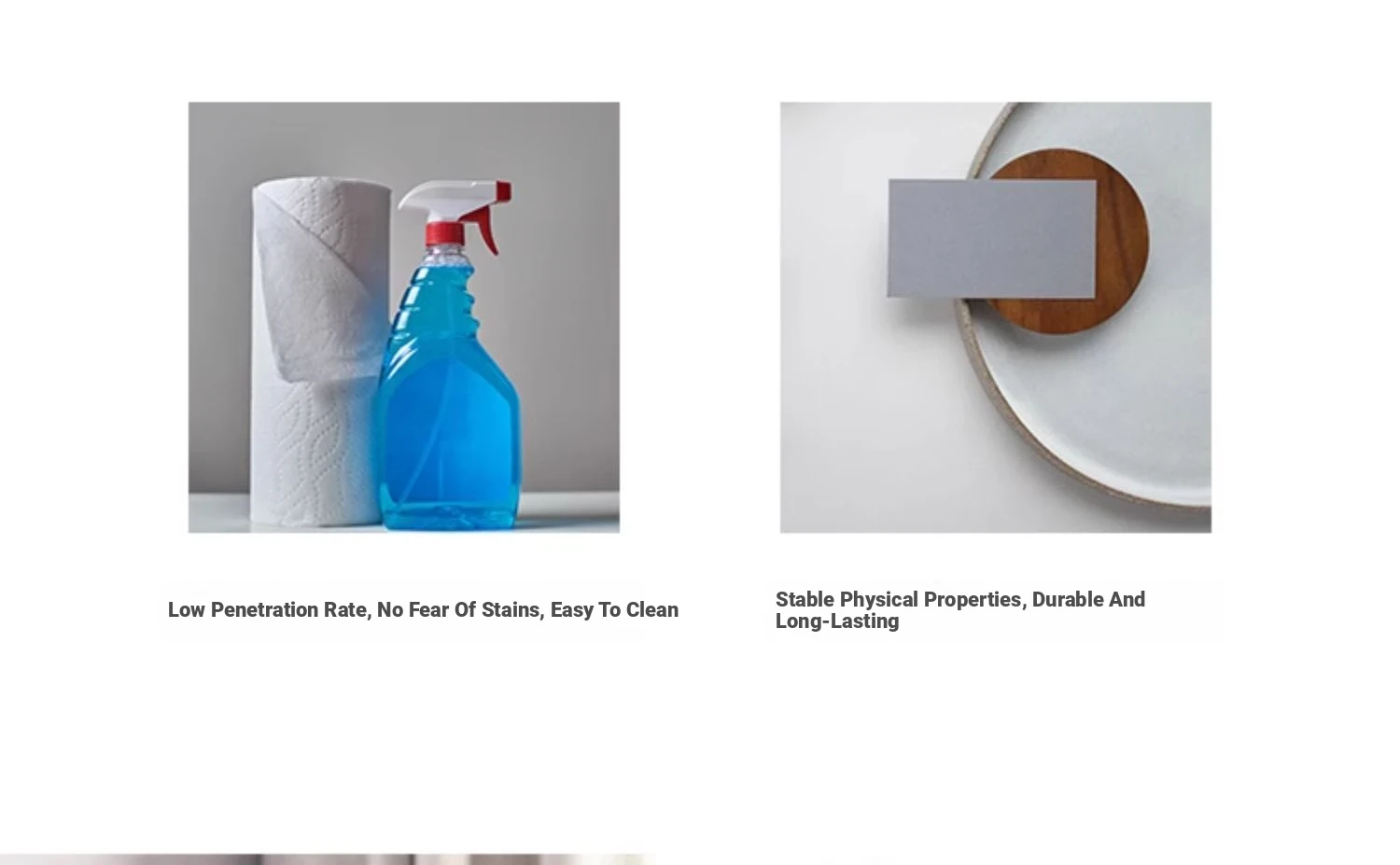Open the gray stone sample image
The width and height of the screenshot is (1400, 865).
[995, 317]
